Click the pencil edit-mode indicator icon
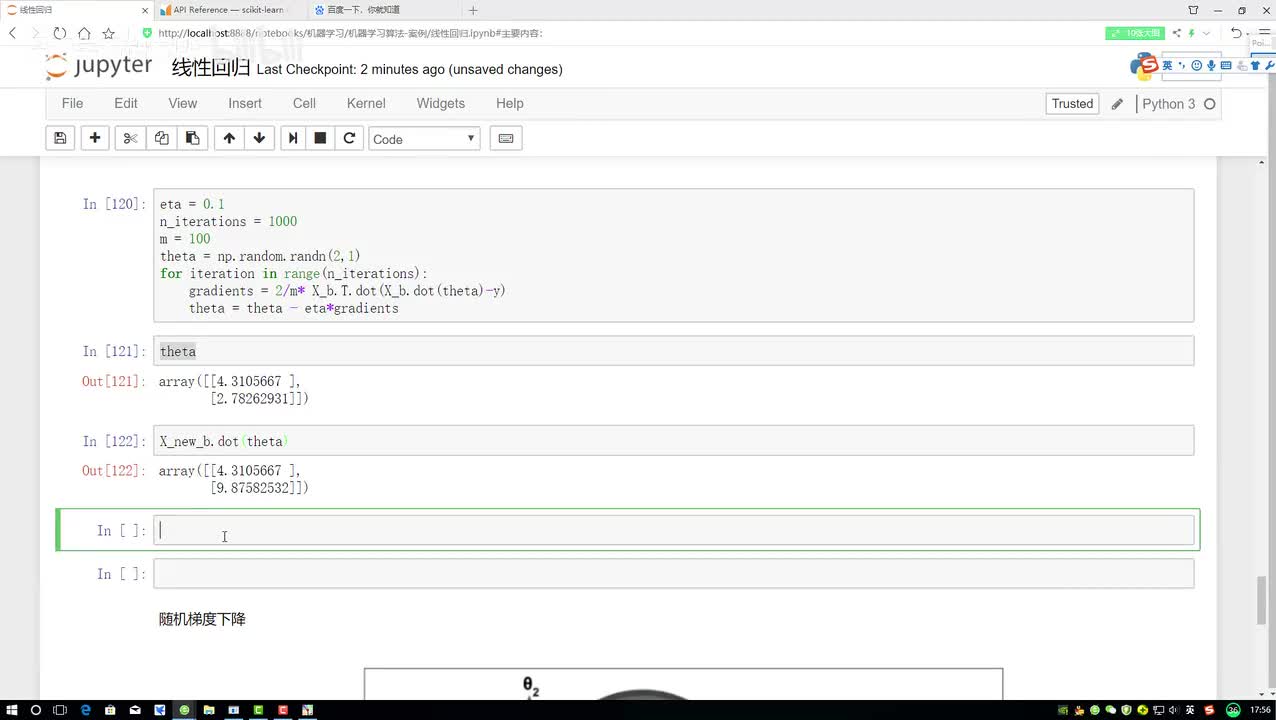The image size is (1276, 720). 1117,104
